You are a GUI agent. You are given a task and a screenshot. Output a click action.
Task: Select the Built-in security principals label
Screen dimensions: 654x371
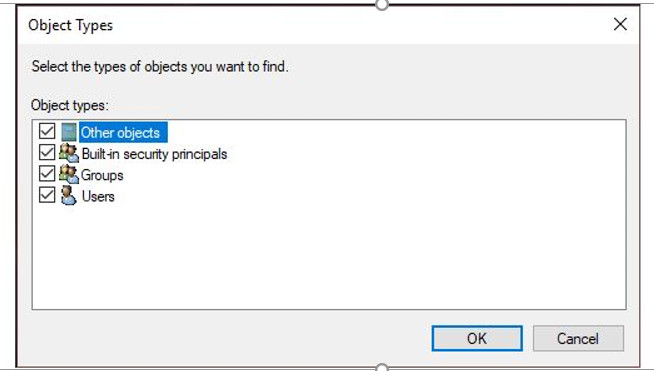pyautogui.click(x=154, y=154)
